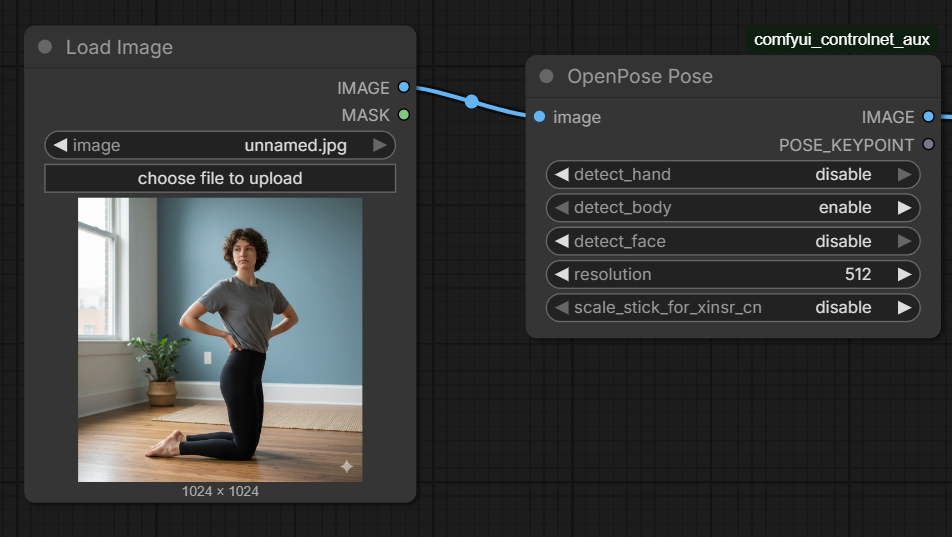Click the Load Image IMAGE output socket
Viewport: 952px width, 537px height.
pos(404,87)
